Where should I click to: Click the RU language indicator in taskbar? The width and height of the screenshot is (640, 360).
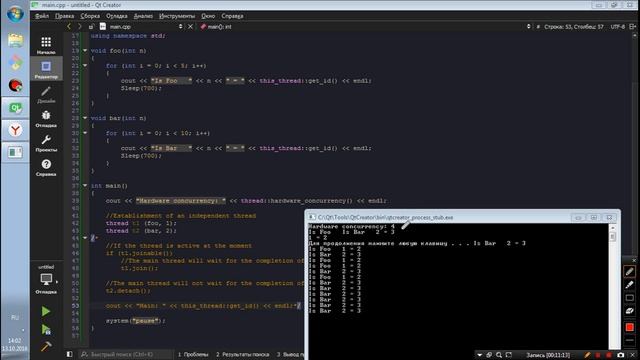coord(15,317)
